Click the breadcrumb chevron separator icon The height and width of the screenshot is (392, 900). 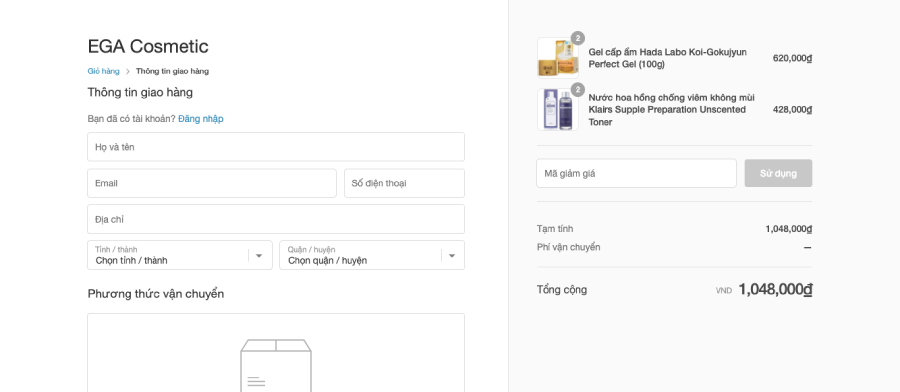pos(127,72)
